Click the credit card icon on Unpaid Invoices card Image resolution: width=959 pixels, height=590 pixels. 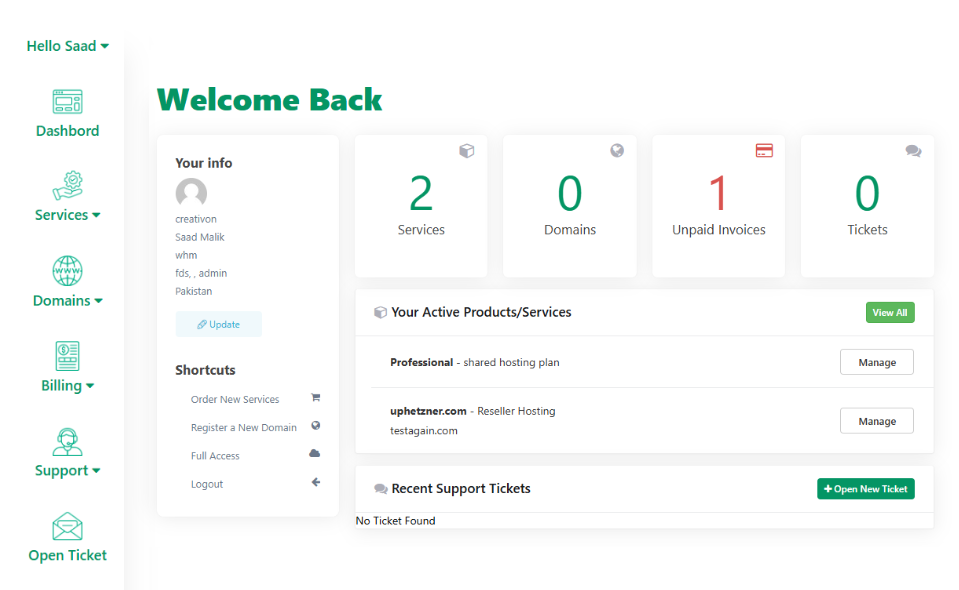(764, 150)
